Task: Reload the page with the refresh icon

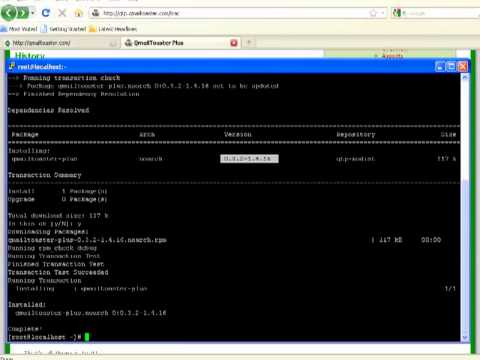Action: pos(46,13)
